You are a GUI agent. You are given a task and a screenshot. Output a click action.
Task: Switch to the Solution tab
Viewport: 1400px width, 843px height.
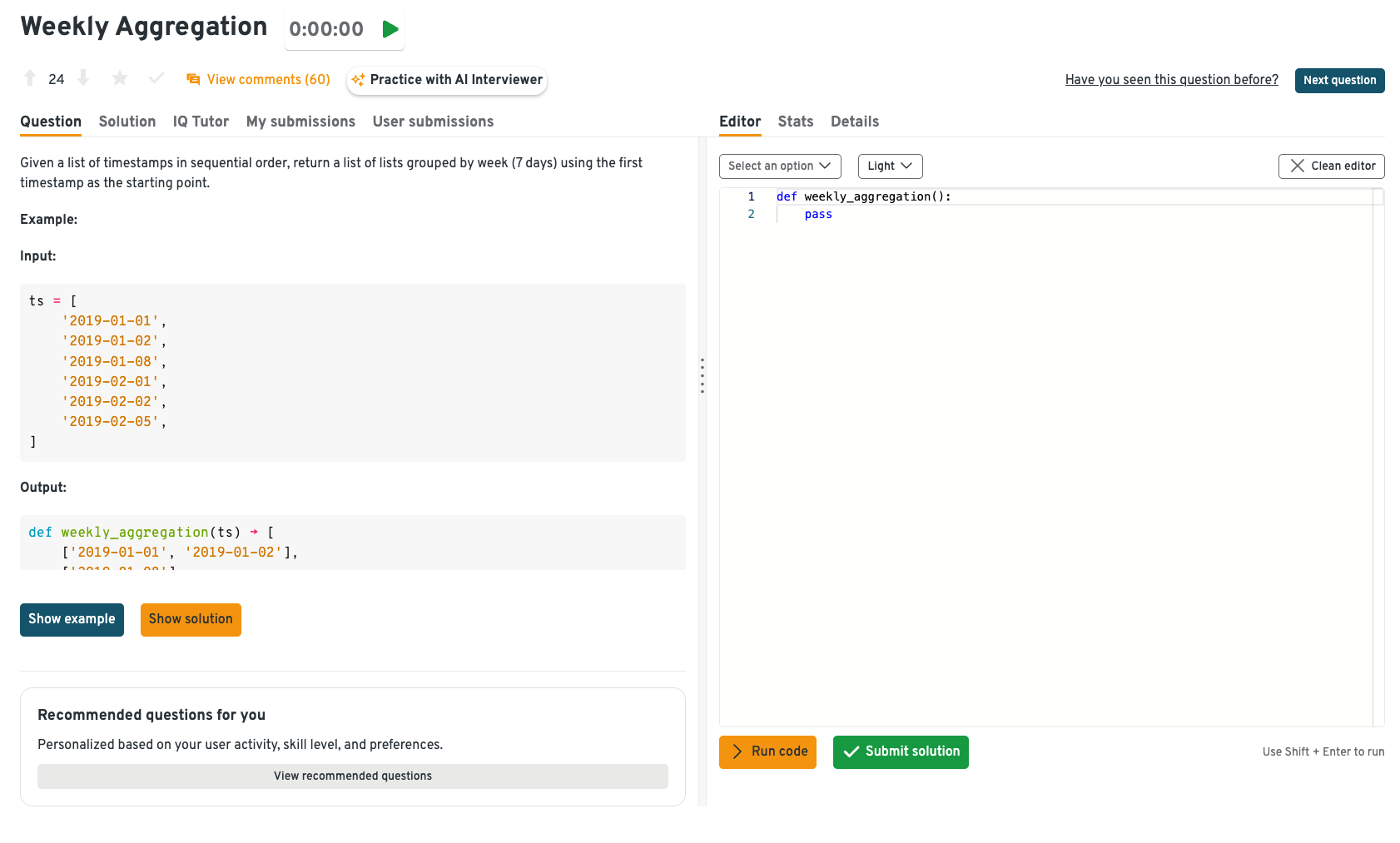[x=127, y=121]
